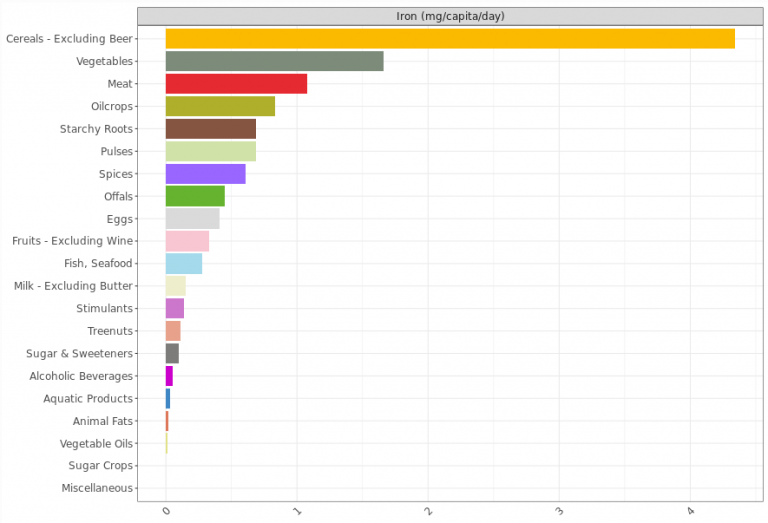Click the x-axis tick label 4
Screen dimensions: 768x523
click(x=690, y=512)
